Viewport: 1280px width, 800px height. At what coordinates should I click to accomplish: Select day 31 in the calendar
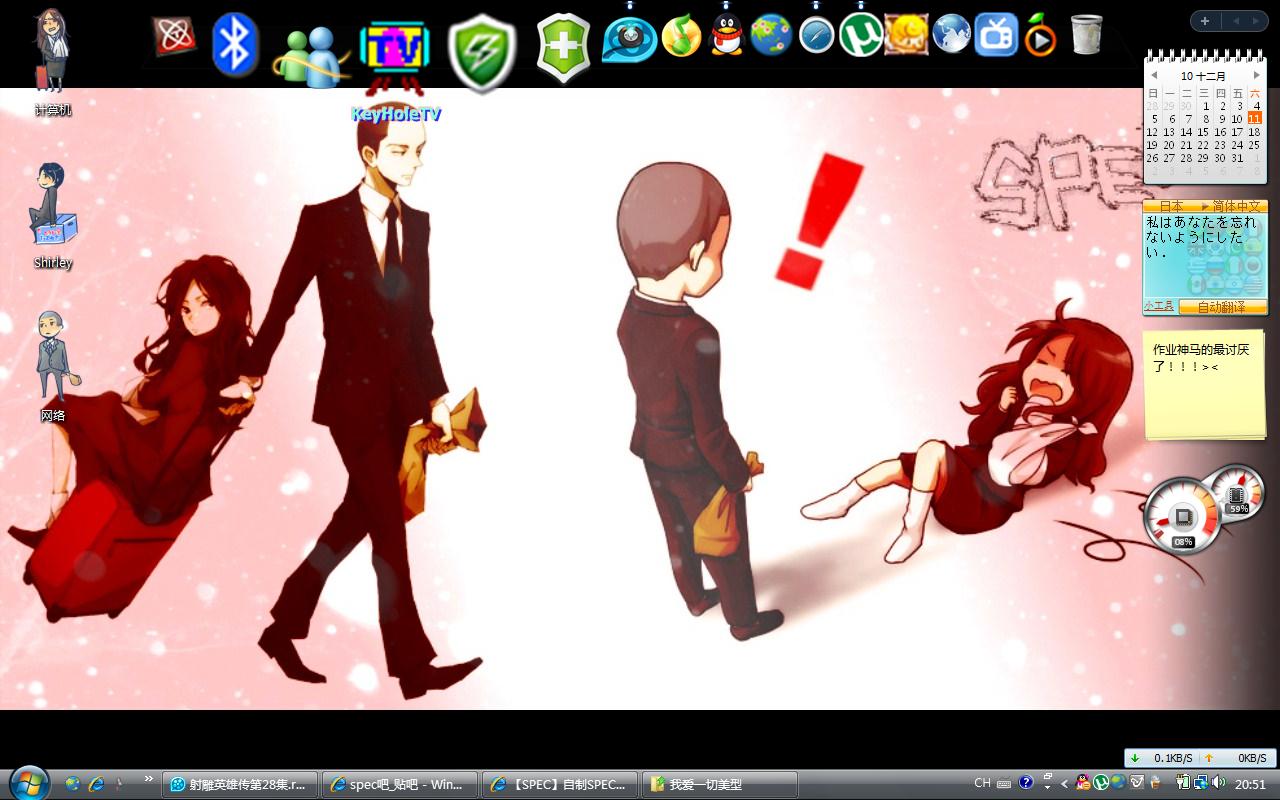coord(1237,158)
